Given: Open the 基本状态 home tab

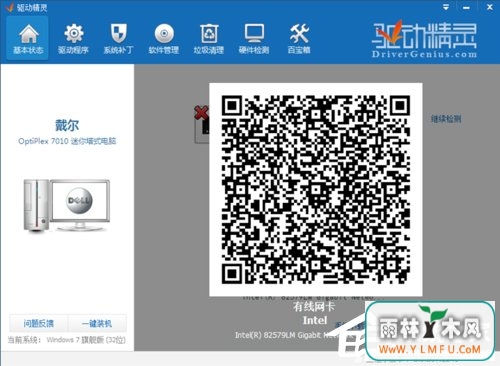Looking at the screenshot, I should [28, 39].
